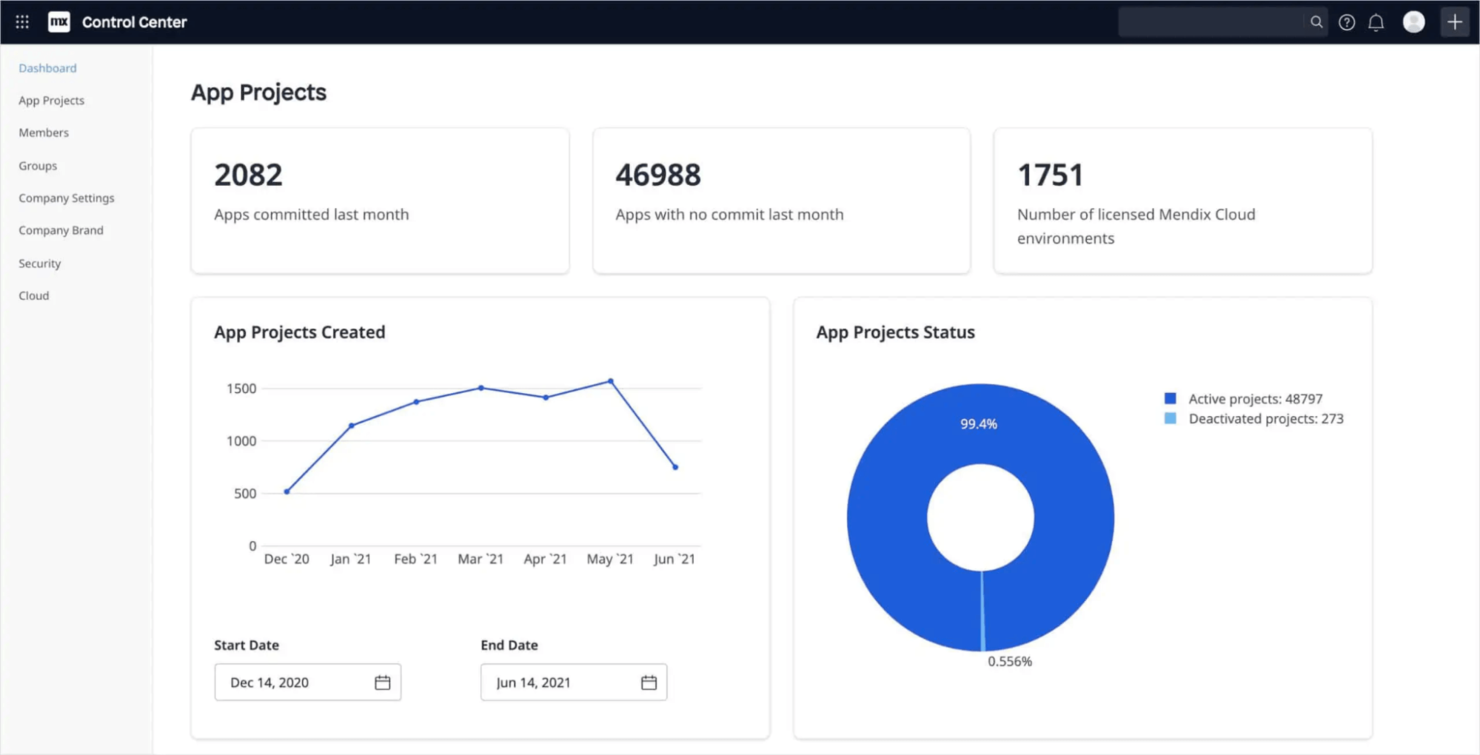This screenshot has width=1480, height=755.
Task: Select the May '21 data point on the chart
Action: (609, 381)
